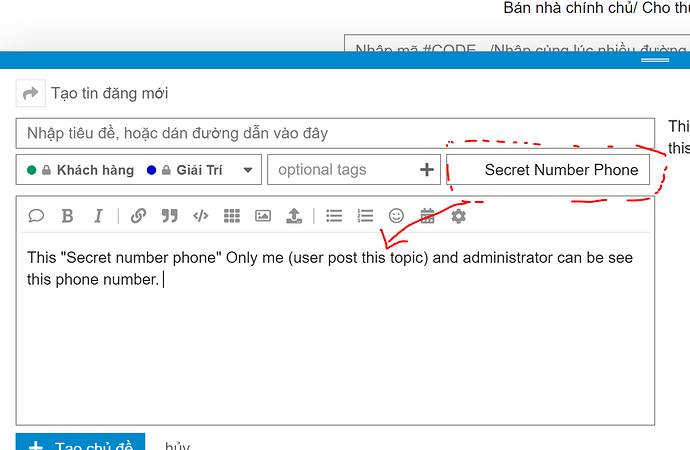Click the reply arrow icon beside Tạo tin đăng mới
The image size is (690, 450).
[30, 93]
